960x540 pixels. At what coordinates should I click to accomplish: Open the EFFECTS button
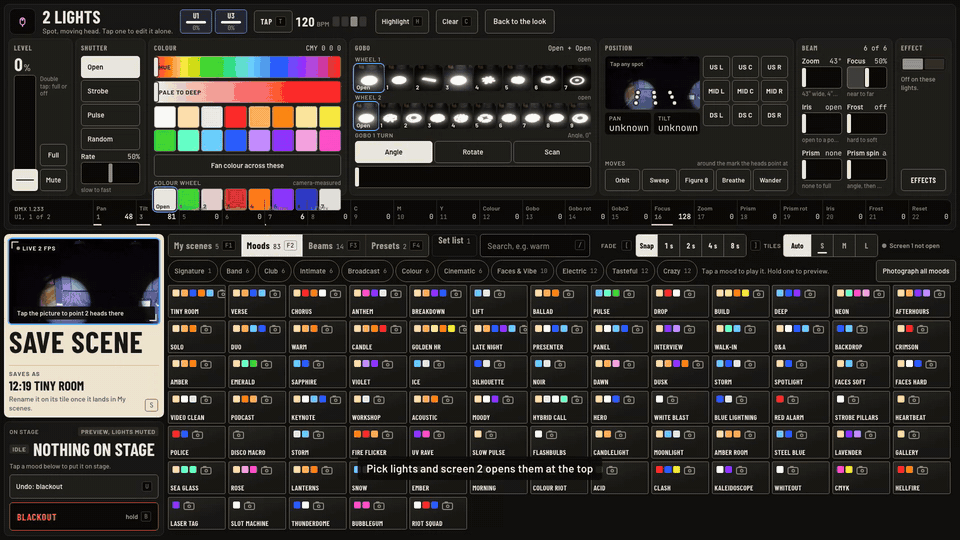coord(923,181)
